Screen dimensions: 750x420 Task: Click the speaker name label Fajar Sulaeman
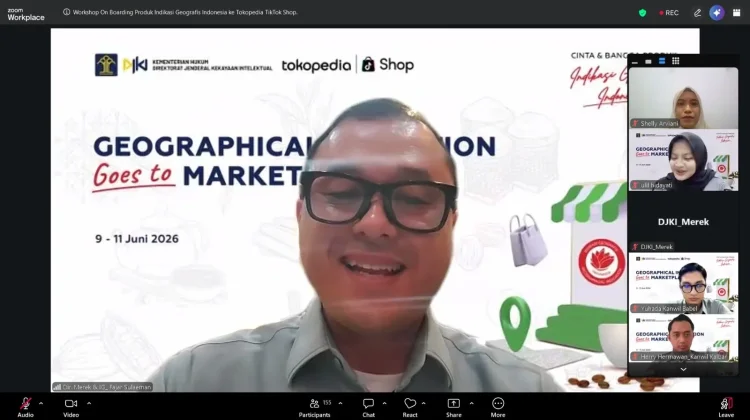coord(103,387)
